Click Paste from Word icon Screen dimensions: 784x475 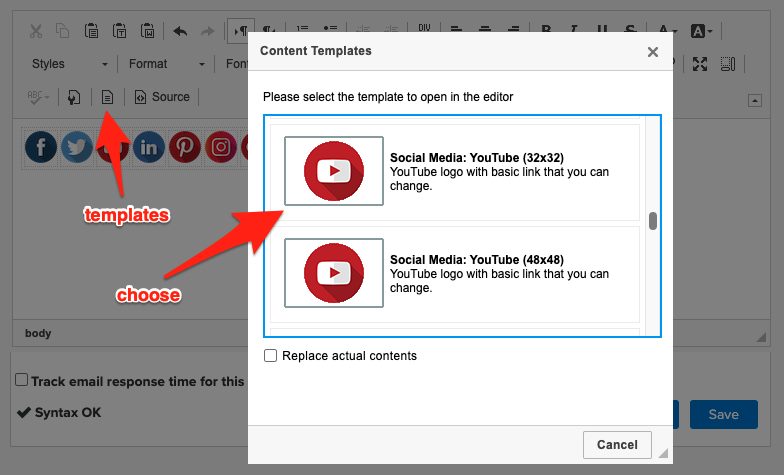(x=147, y=31)
